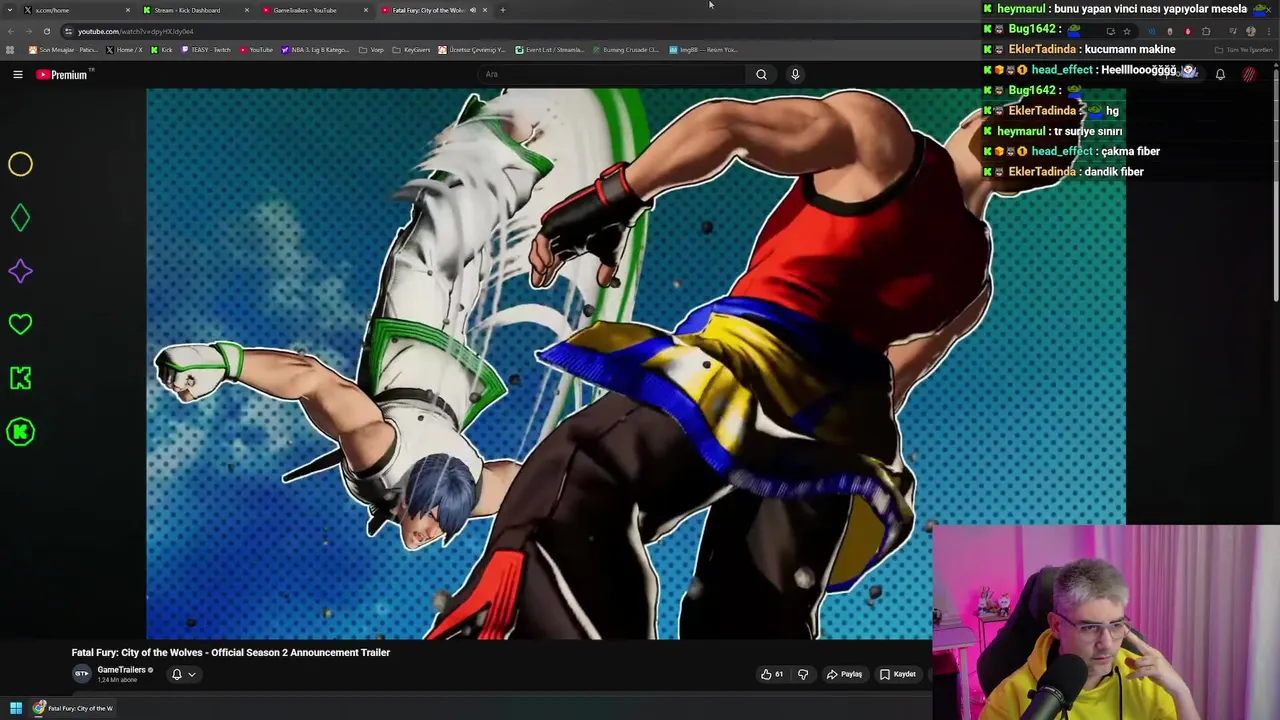The height and width of the screenshot is (720, 1280).
Task: Open the TEASY - Twitch bookmark
Action: 205,50
